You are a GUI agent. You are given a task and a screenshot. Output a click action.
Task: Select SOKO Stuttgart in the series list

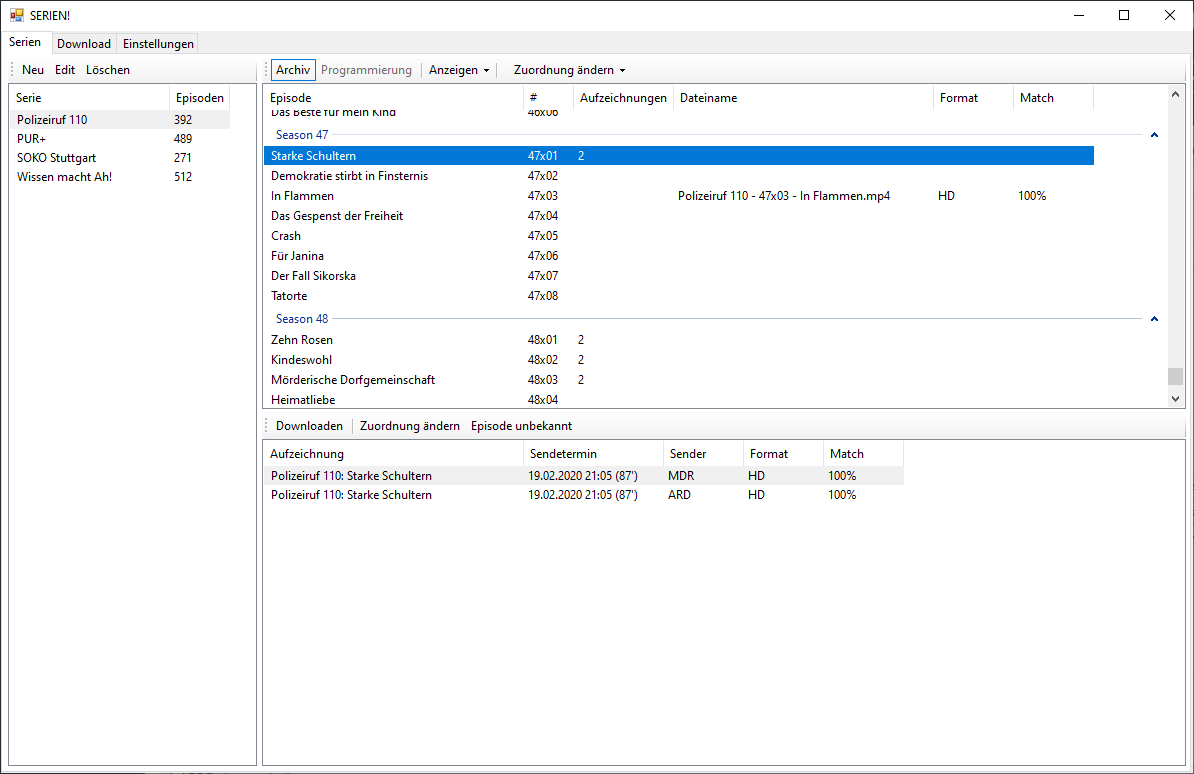click(56, 158)
